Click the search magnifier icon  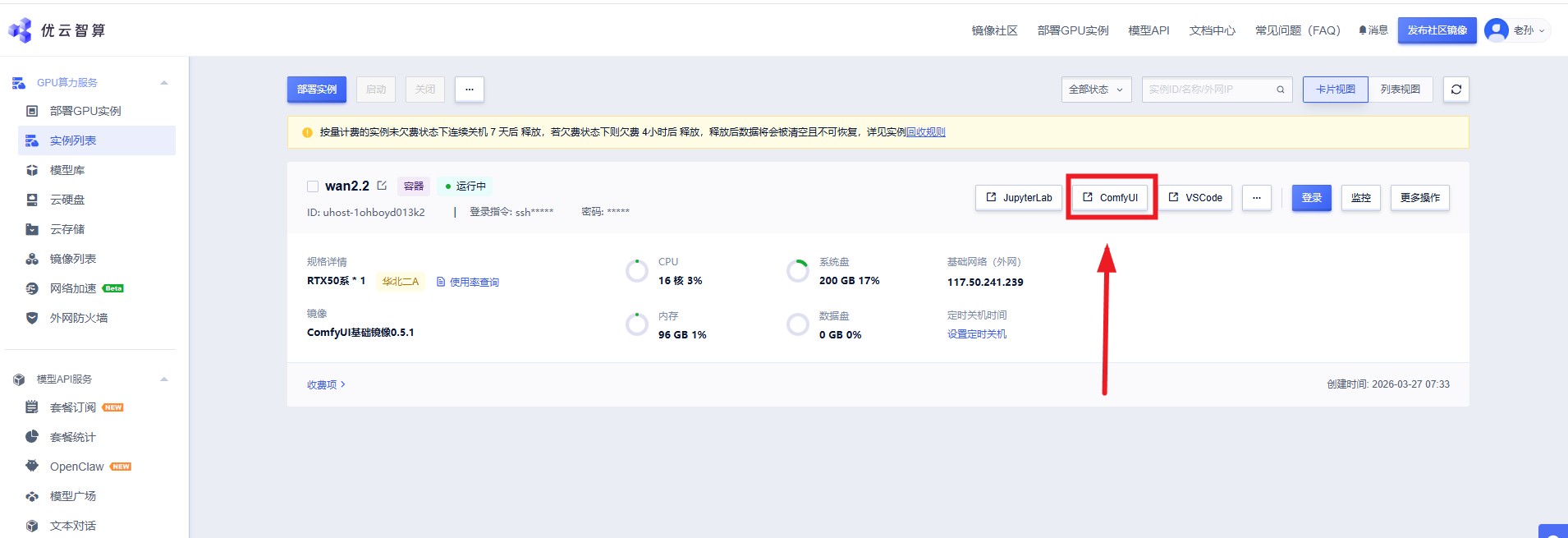coord(1280,90)
